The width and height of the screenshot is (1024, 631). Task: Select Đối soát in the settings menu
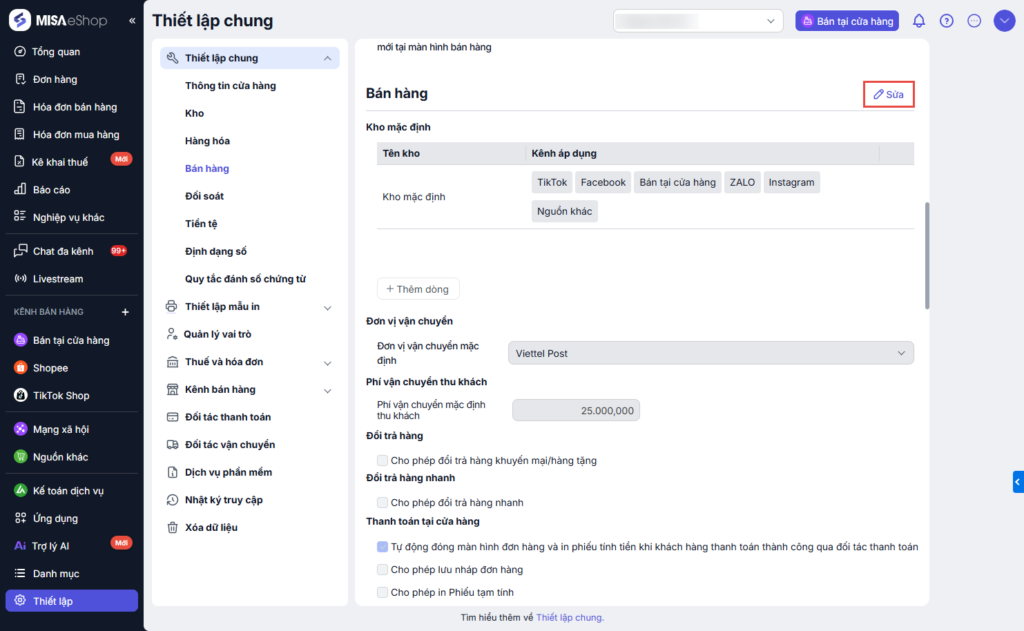click(x=204, y=196)
